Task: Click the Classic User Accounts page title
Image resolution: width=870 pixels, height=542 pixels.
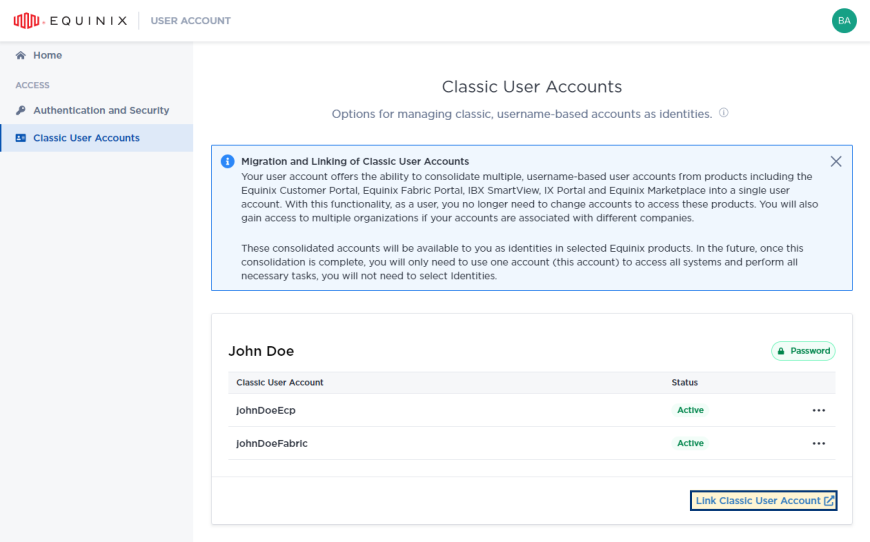Action: (x=532, y=87)
